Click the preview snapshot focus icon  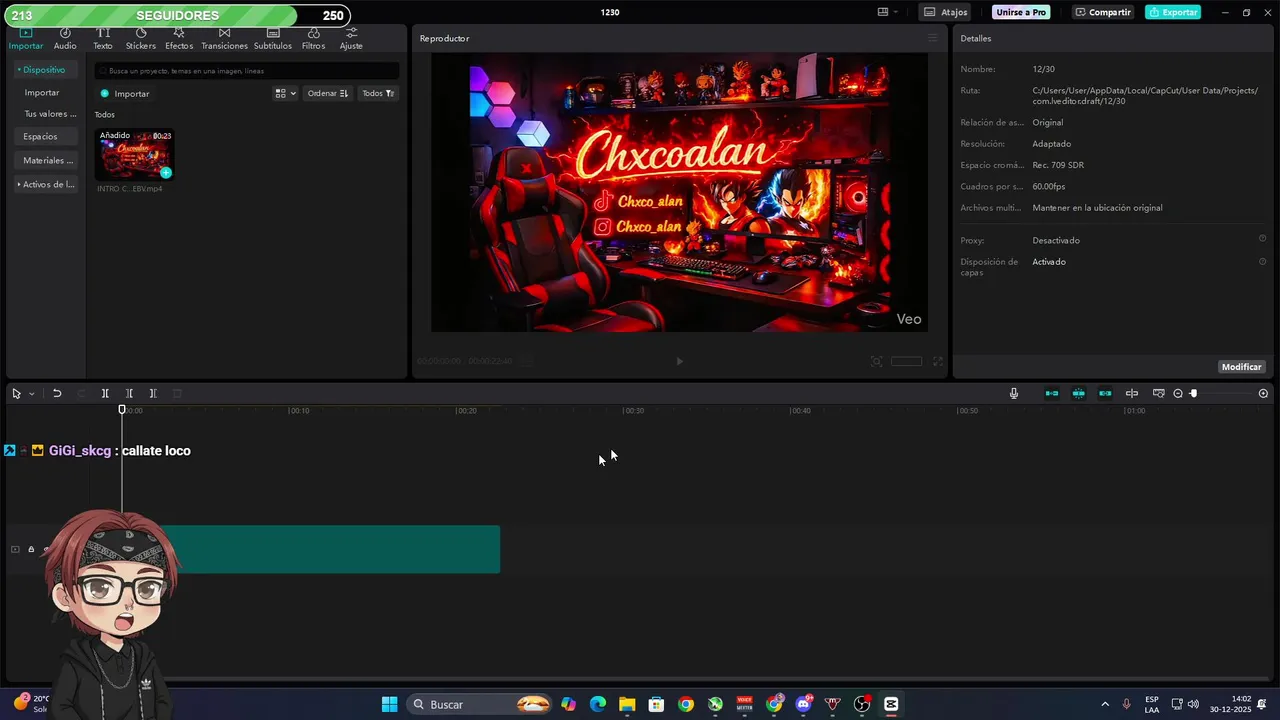(876, 361)
